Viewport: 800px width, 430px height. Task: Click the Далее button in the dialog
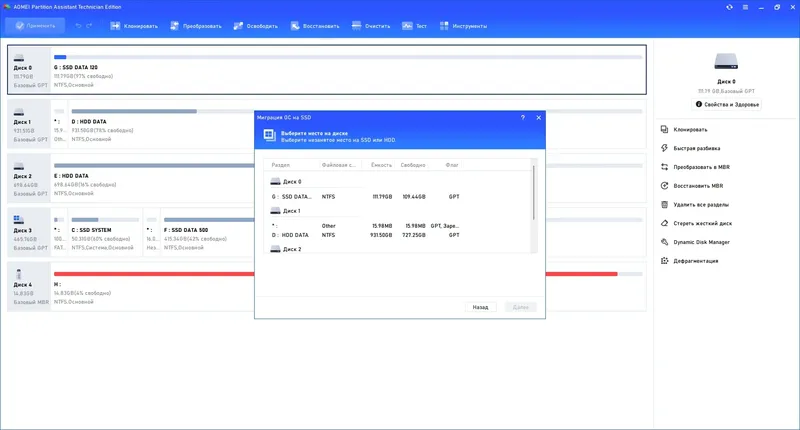520,307
